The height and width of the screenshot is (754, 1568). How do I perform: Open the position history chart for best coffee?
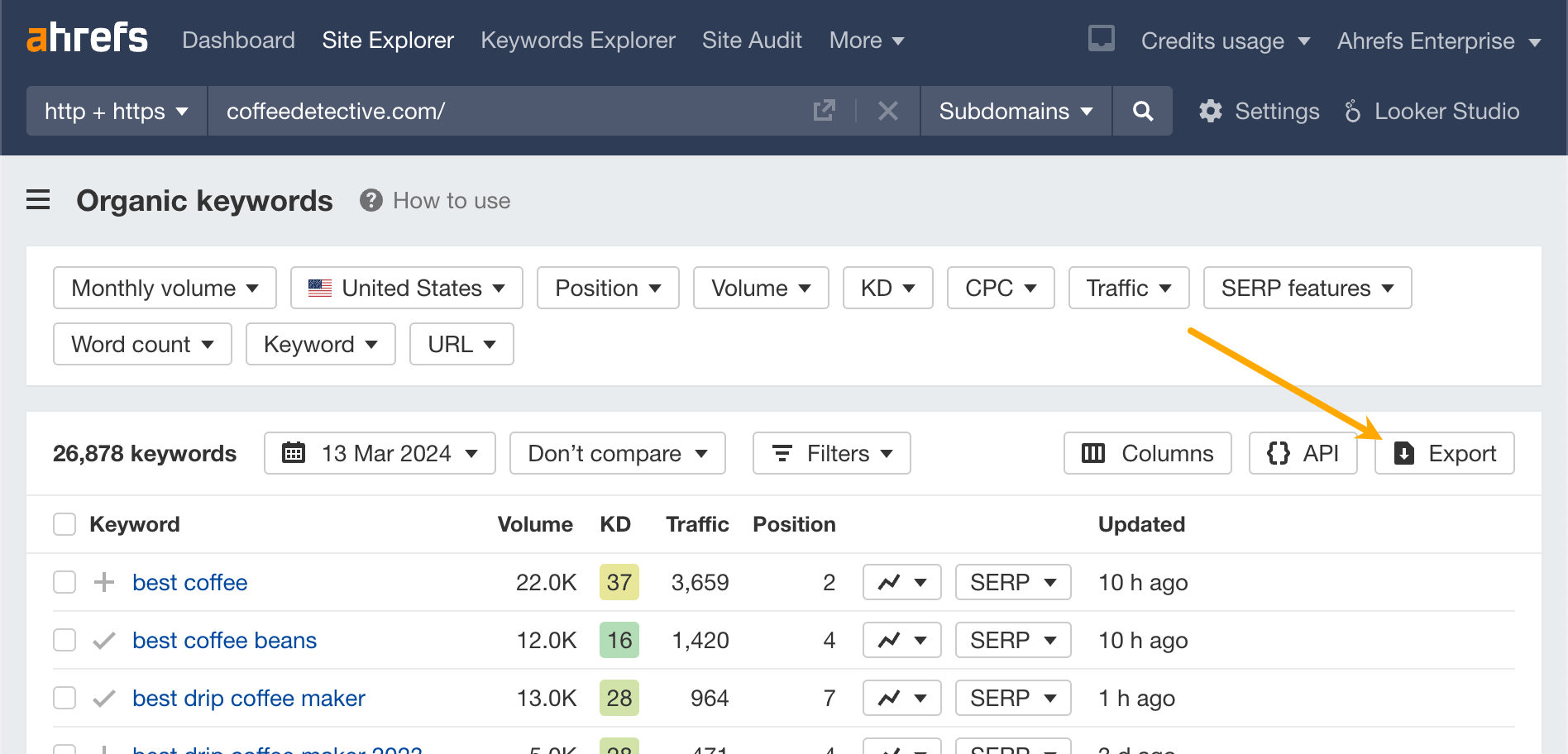(x=901, y=582)
